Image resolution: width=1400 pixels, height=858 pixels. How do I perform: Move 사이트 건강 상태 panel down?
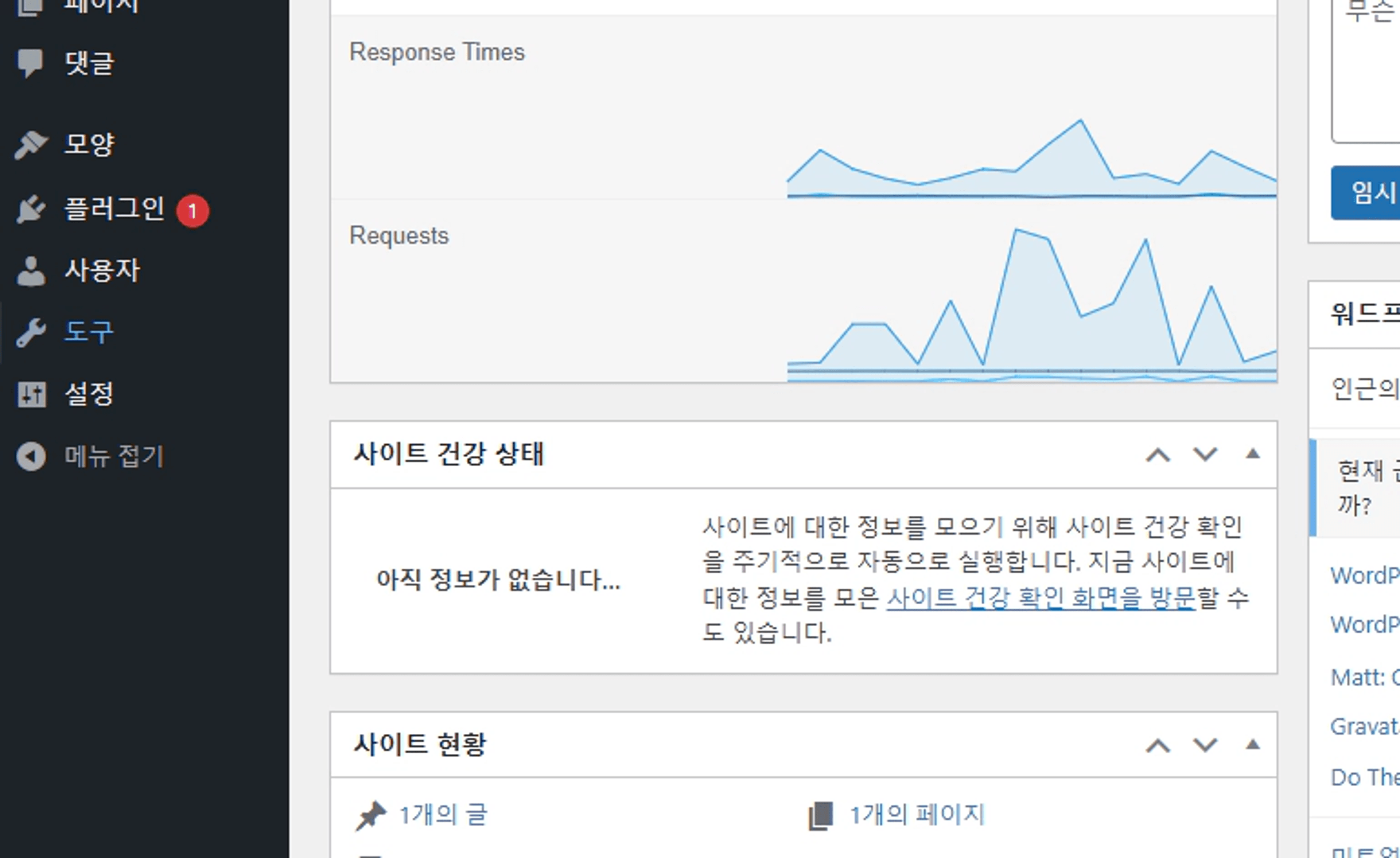point(1205,454)
